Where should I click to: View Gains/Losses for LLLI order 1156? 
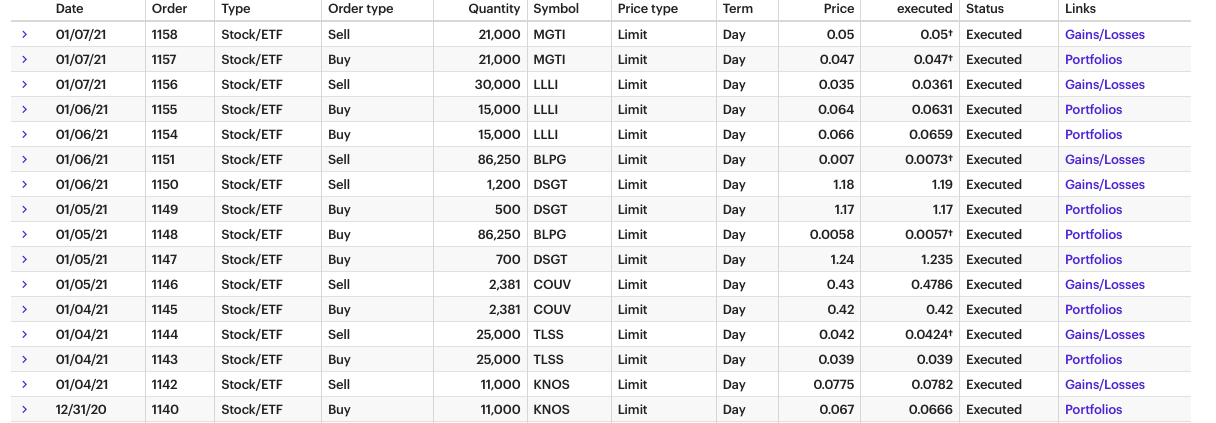tap(1104, 84)
